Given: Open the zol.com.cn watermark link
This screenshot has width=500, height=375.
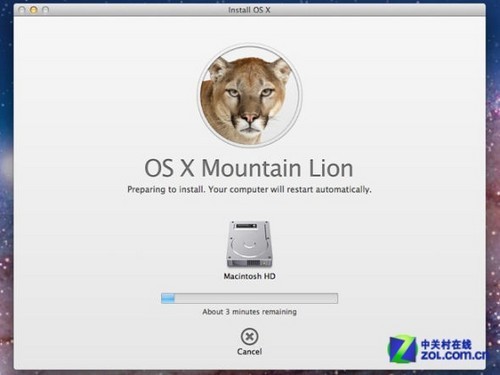Looking at the screenshot, I should pyautogui.click(x=454, y=355).
